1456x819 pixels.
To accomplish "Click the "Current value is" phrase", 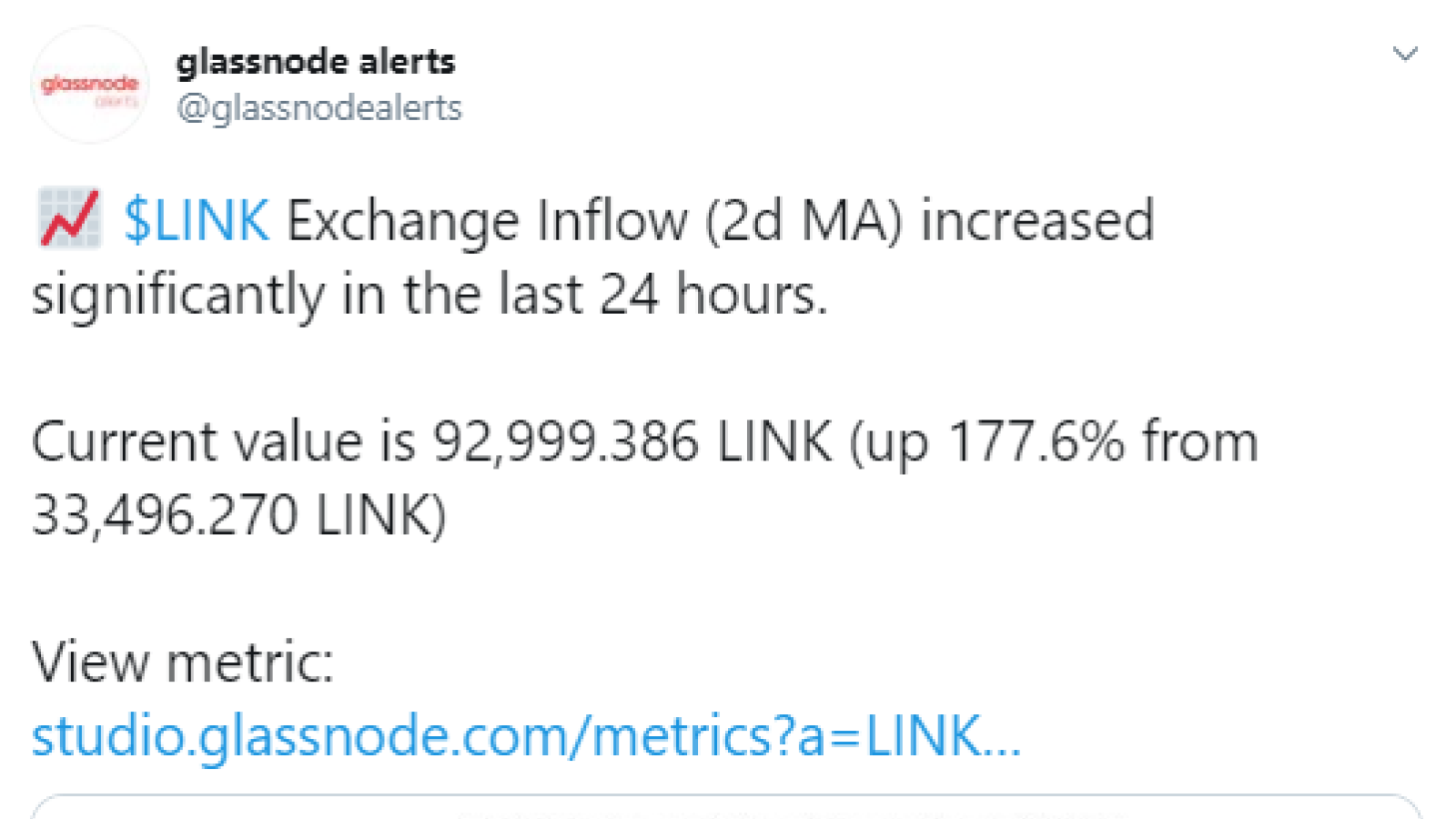I will pyautogui.click(x=224, y=442).
